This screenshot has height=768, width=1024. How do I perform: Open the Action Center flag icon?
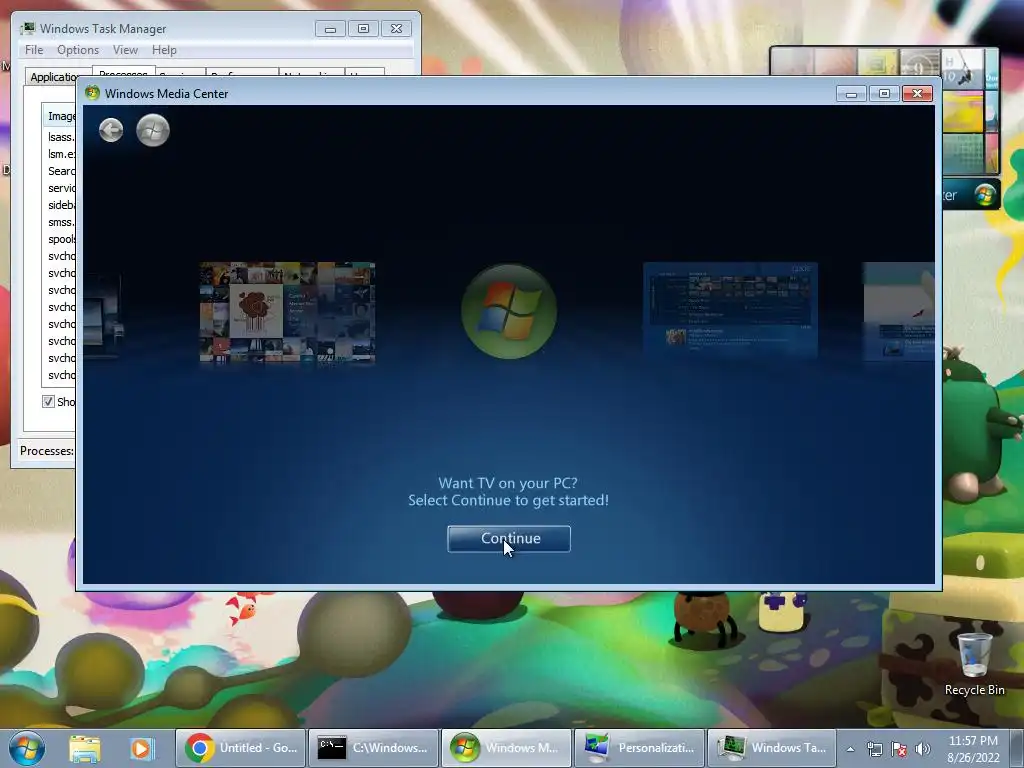tap(899, 749)
